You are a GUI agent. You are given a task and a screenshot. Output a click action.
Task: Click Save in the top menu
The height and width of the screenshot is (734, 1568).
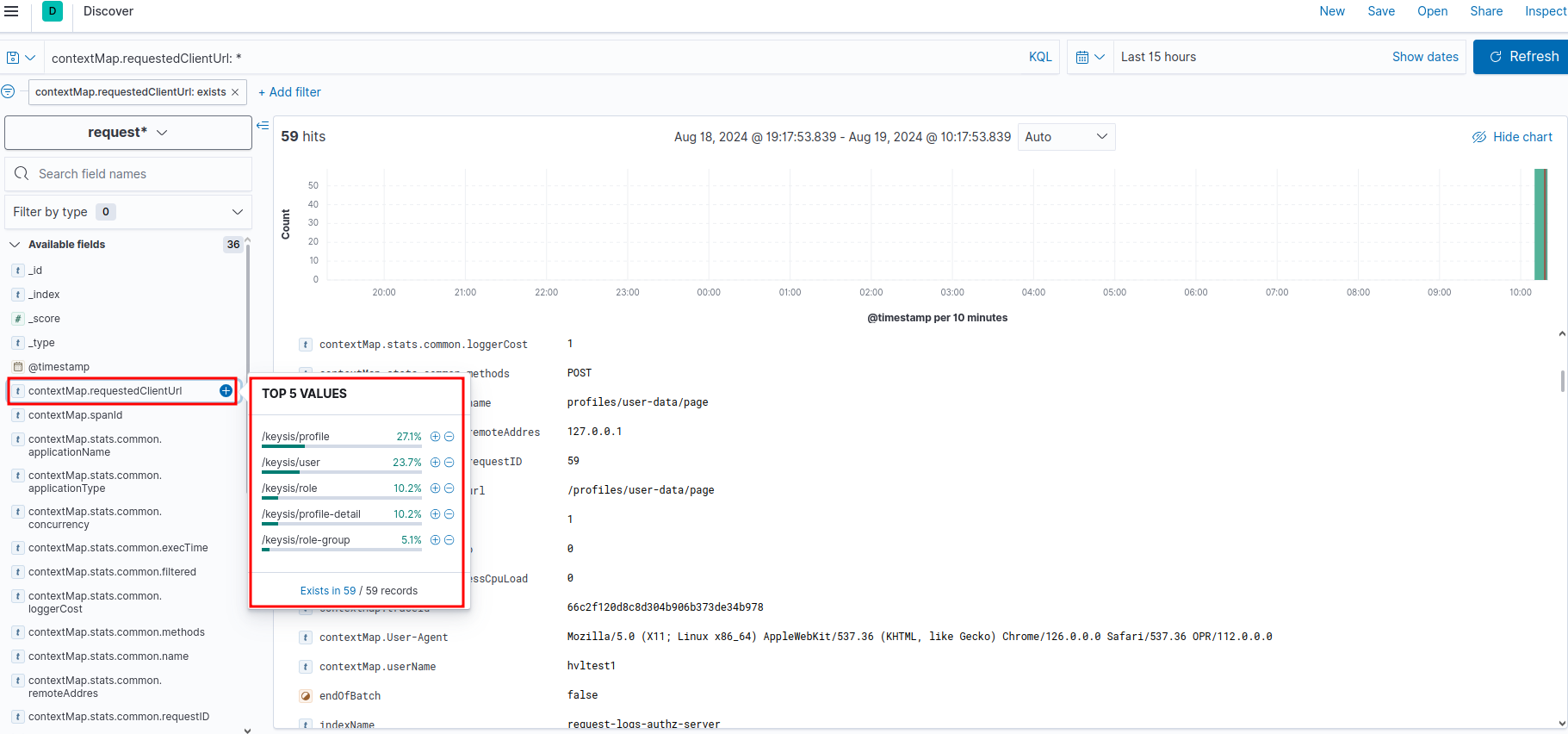point(1381,11)
